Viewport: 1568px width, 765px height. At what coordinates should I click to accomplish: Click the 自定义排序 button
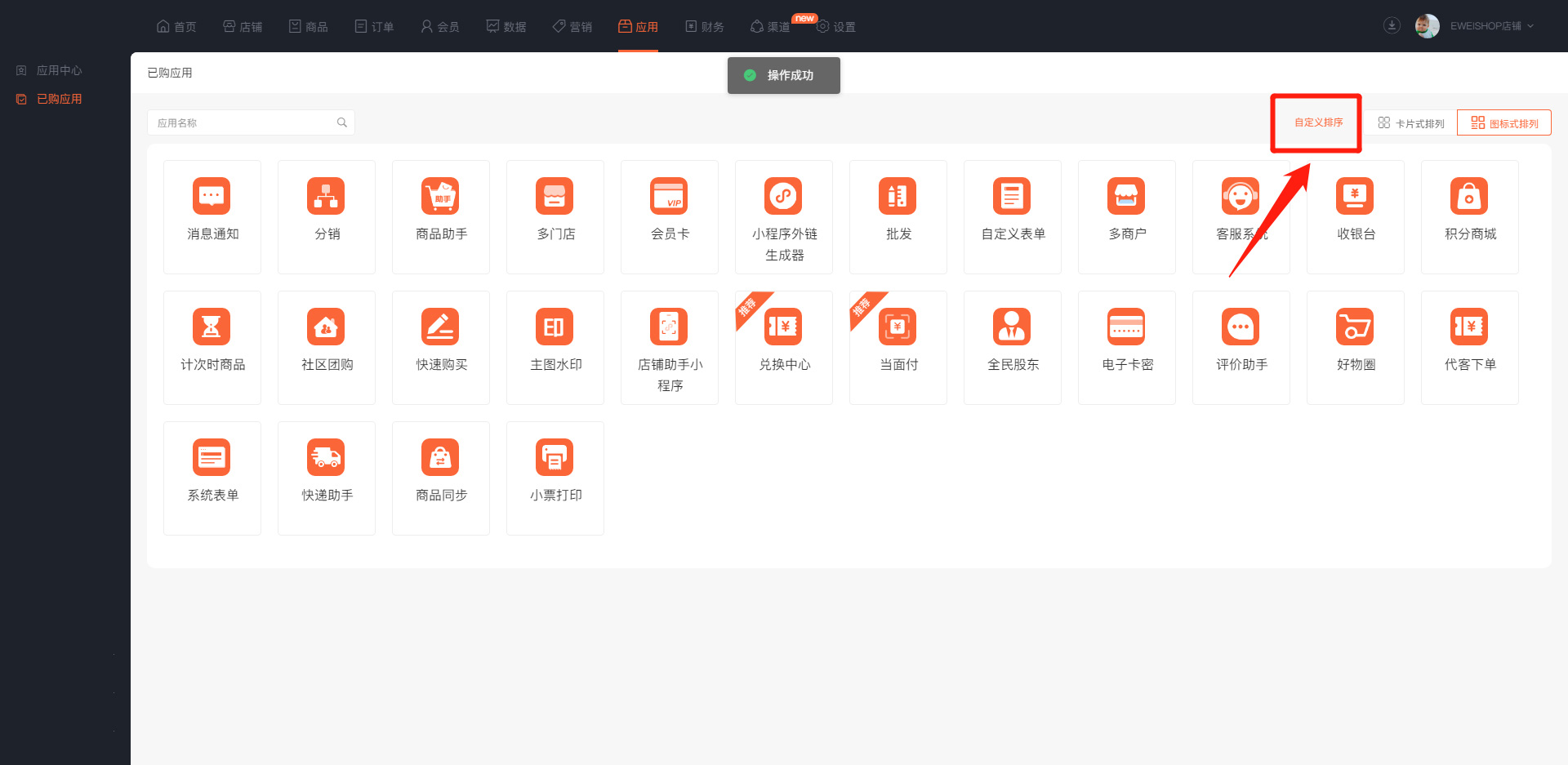(1318, 122)
